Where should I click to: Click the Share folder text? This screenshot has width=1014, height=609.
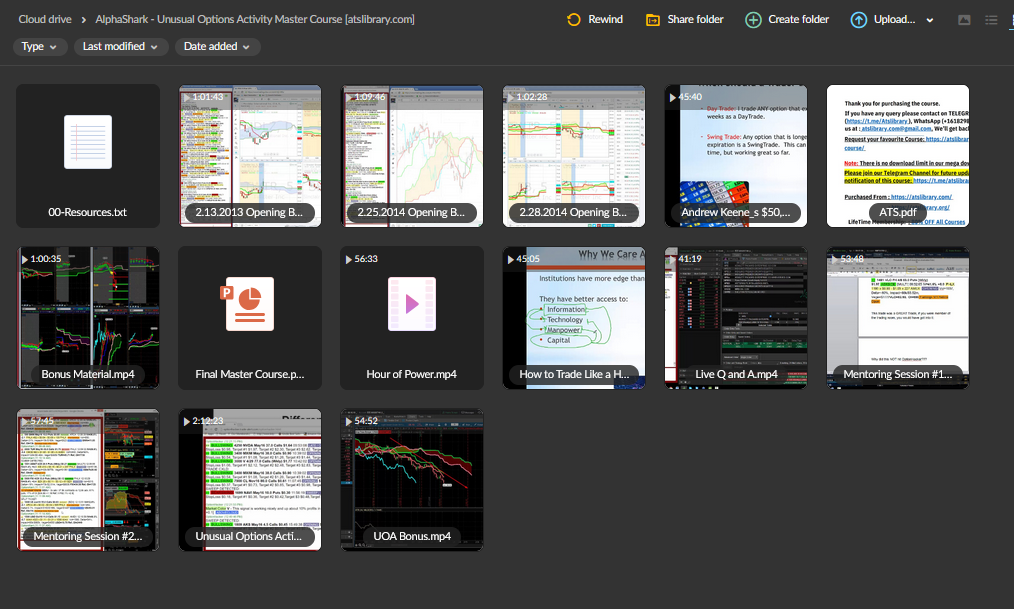[695, 19]
